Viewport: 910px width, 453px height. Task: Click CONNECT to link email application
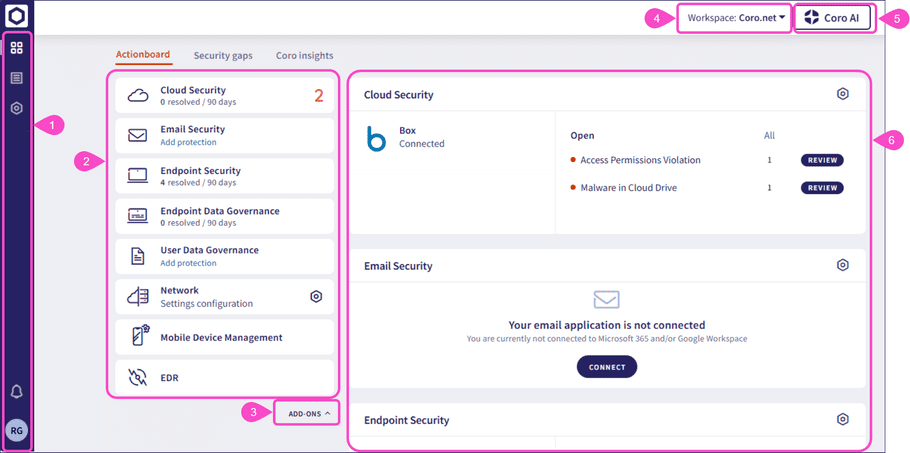(607, 367)
